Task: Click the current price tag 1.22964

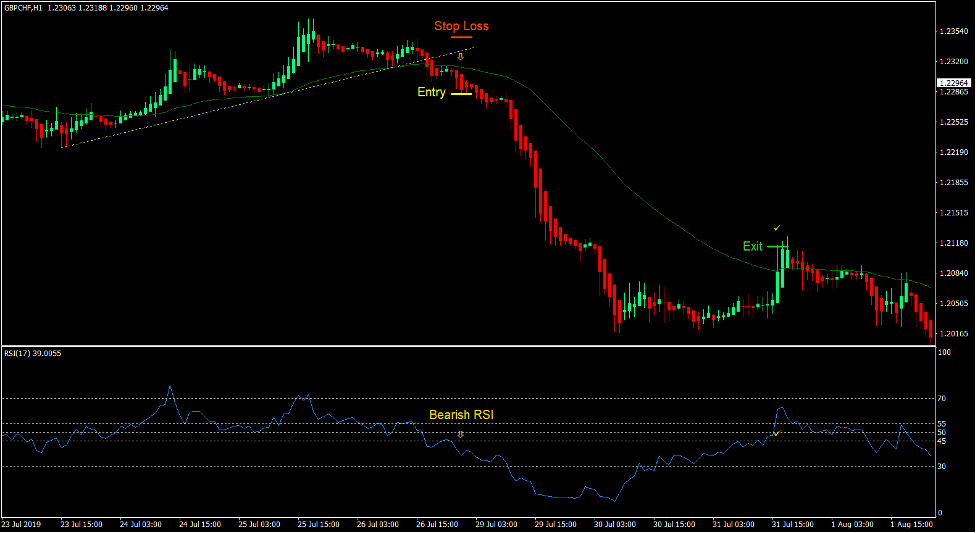Action: [x=955, y=83]
